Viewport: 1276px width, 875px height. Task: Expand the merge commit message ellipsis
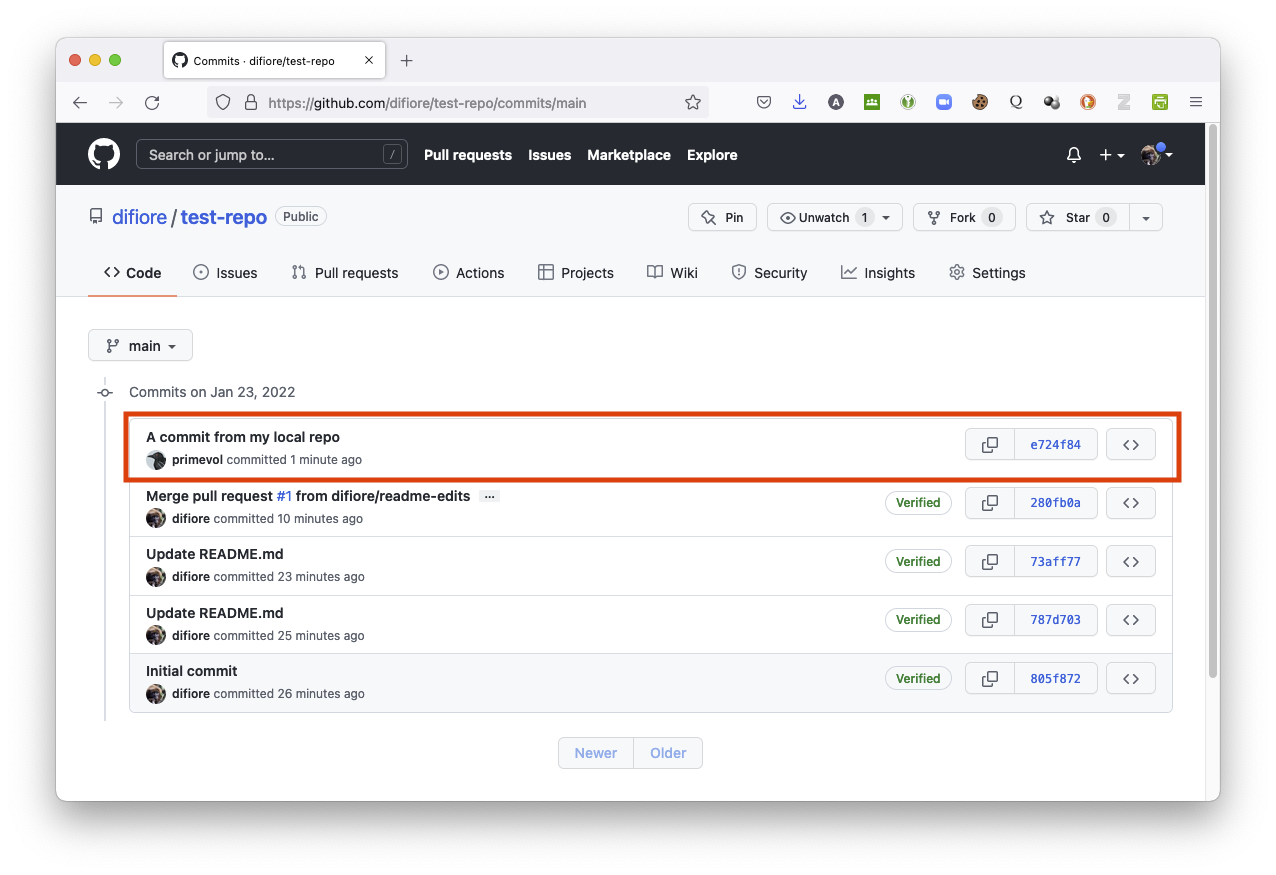point(489,497)
